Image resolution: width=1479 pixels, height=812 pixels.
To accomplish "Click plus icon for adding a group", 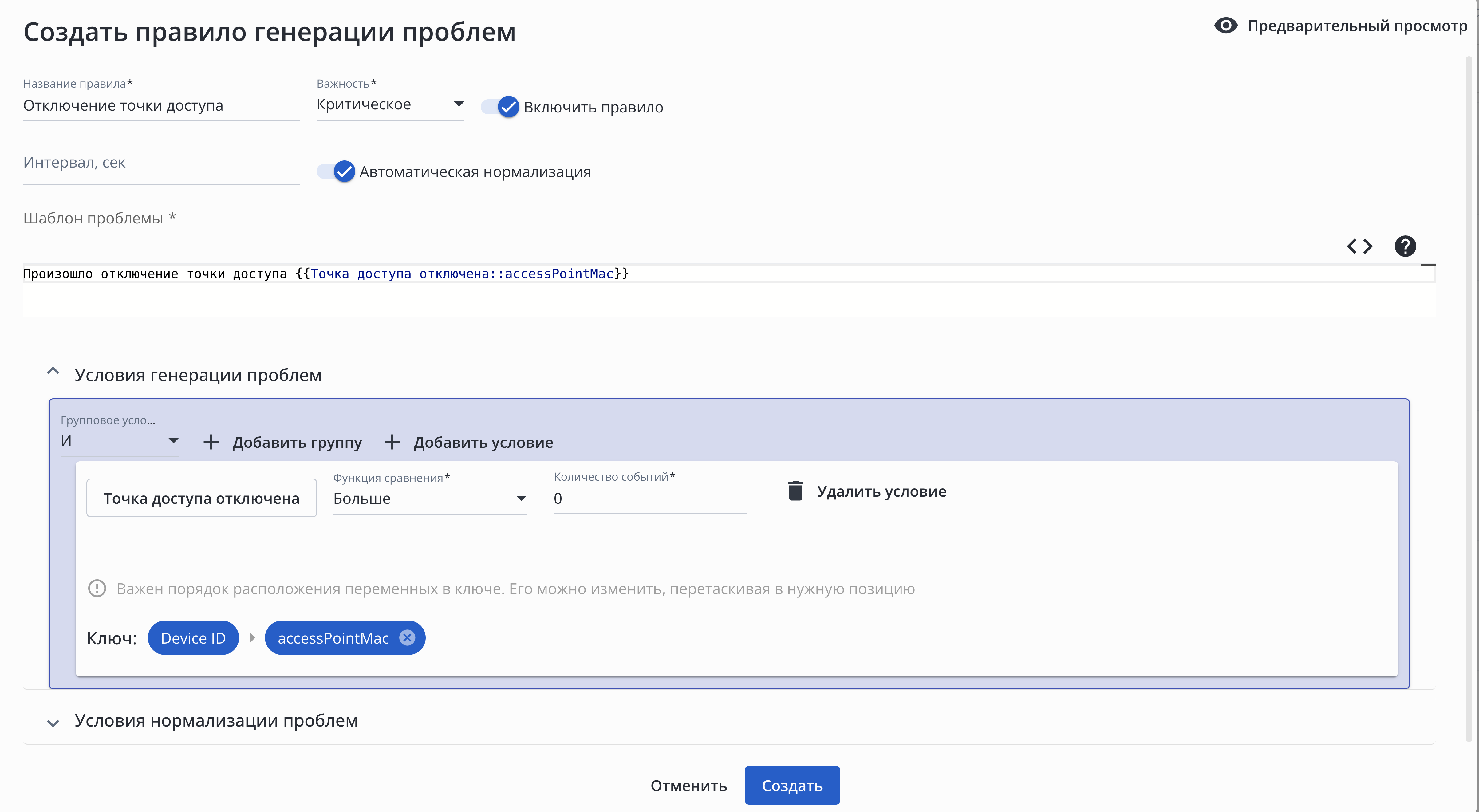I will click(211, 442).
